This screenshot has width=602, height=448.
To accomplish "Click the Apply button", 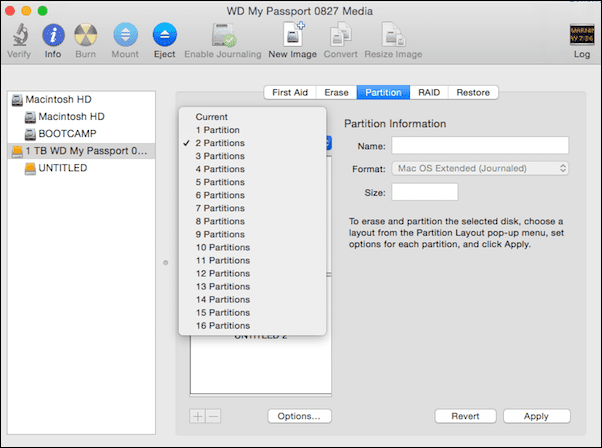I will pyautogui.click(x=537, y=416).
